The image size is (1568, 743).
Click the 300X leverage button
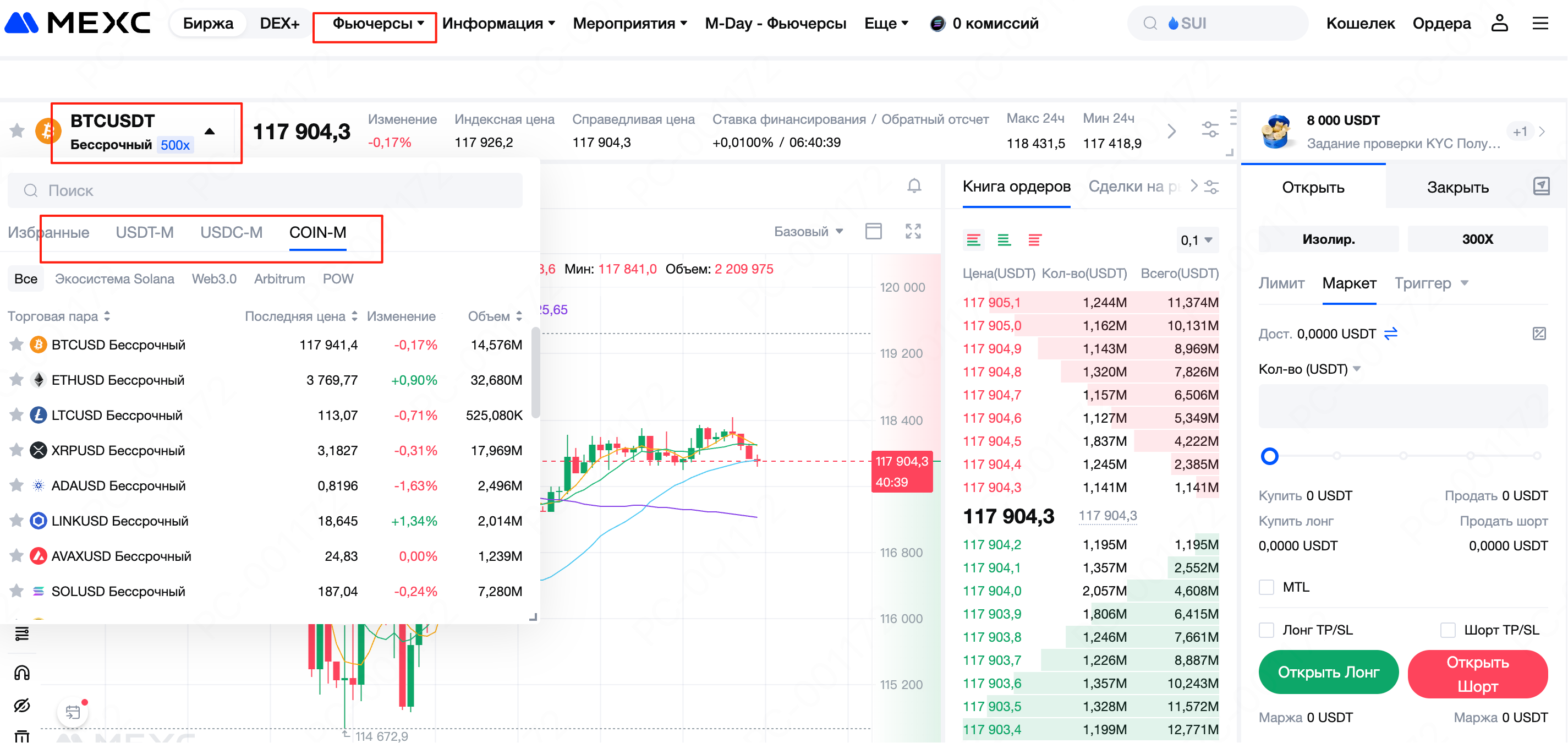pyautogui.click(x=1477, y=239)
